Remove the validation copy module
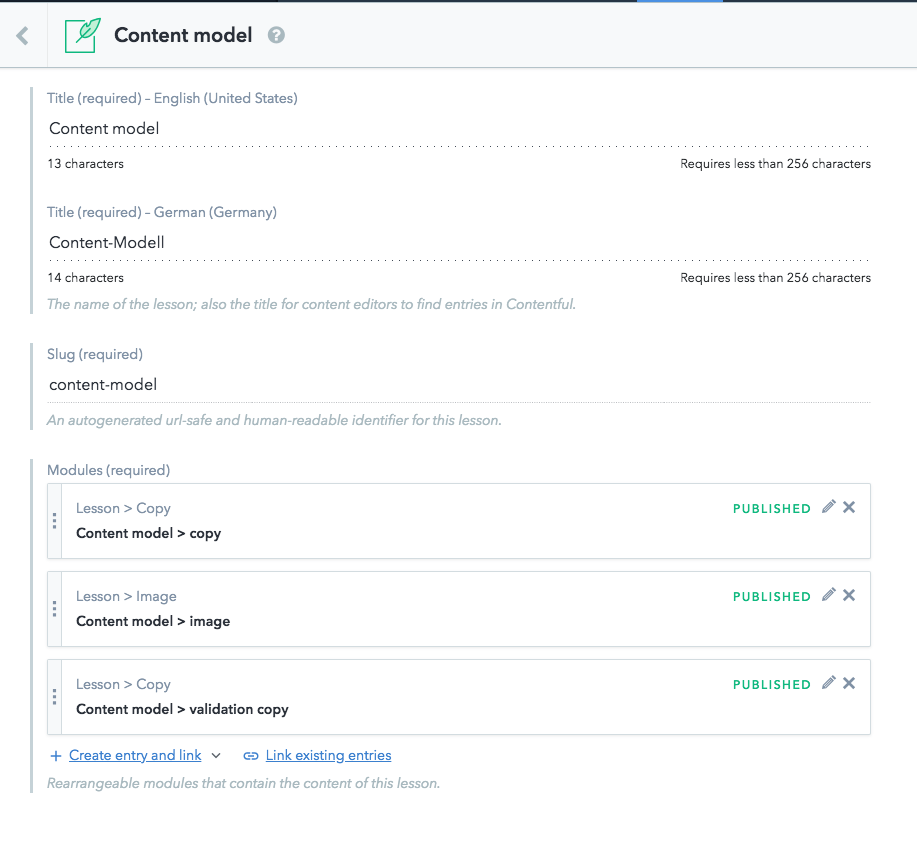 click(x=849, y=683)
